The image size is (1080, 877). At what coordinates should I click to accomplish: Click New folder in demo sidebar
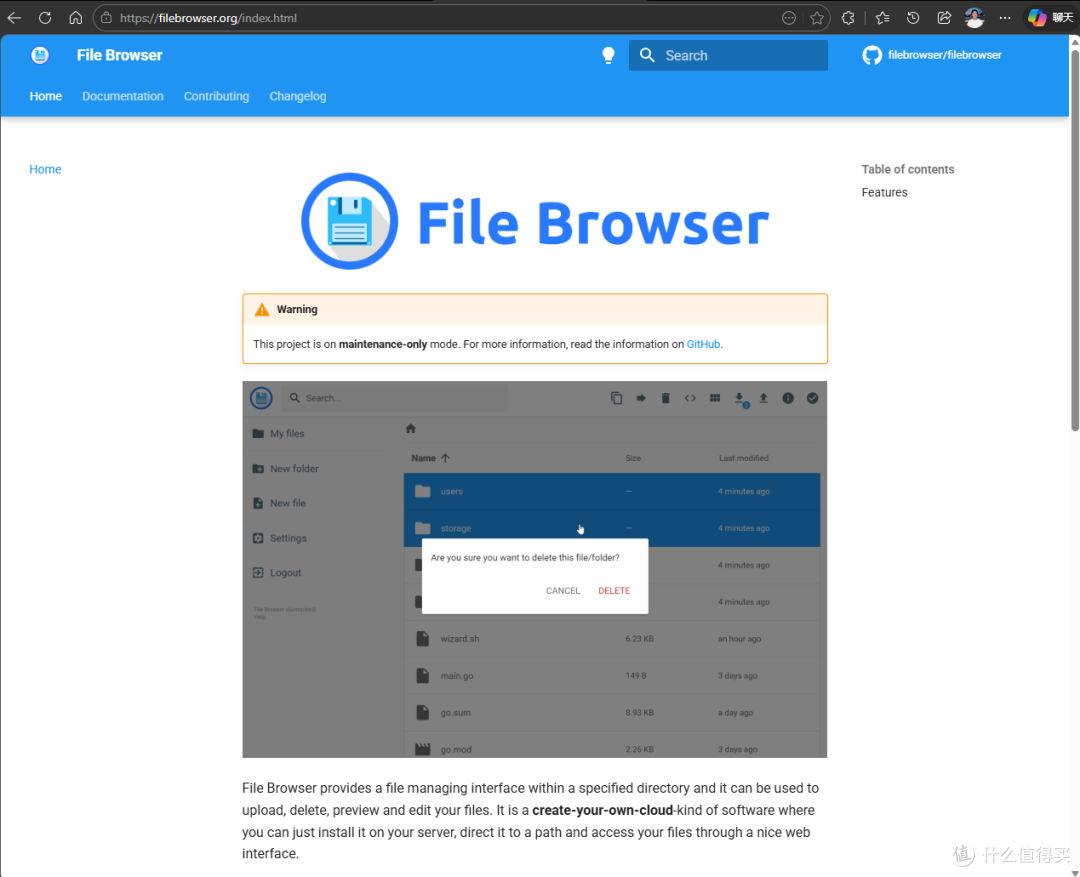click(x=285, y=468)
